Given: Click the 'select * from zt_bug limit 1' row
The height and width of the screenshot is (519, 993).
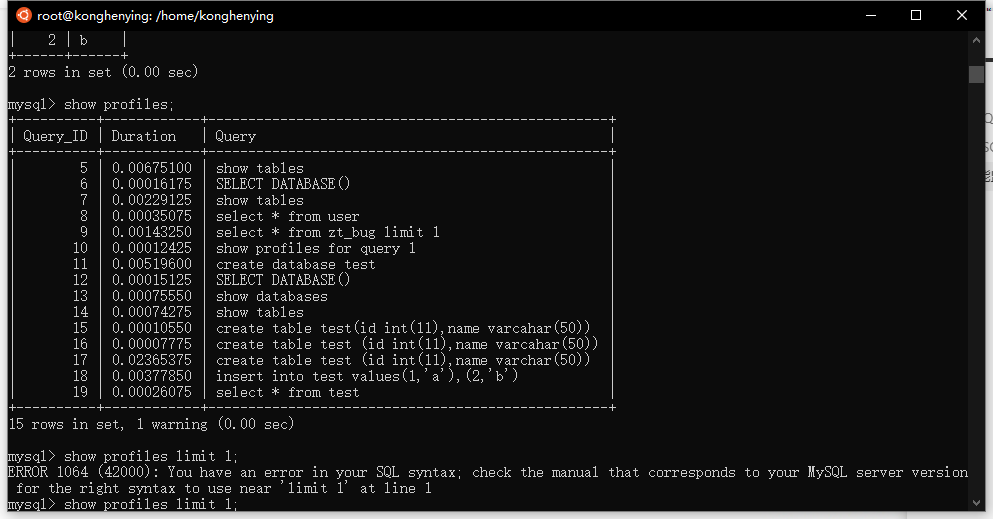Looking at the screenshot, I should [x=327, y=232].
